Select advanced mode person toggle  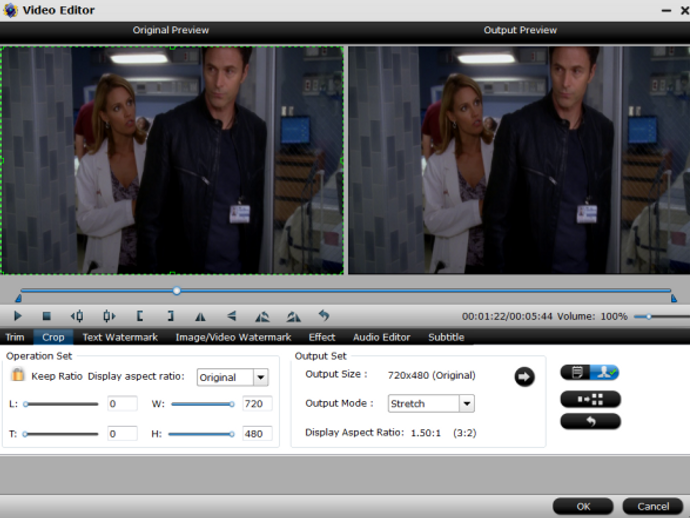[x=605, y=373]
